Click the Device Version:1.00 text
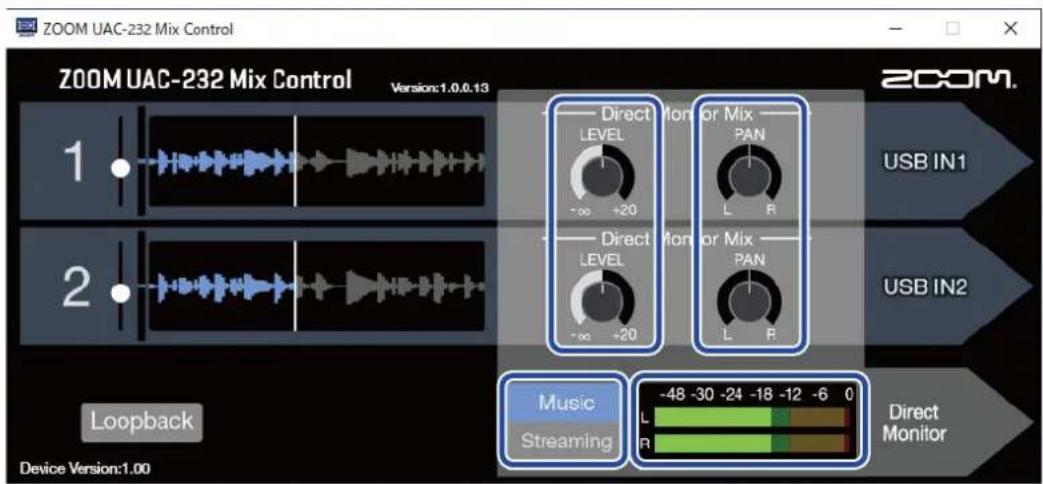The height and width of the screenshot is (484, 1043). (85, 469)
